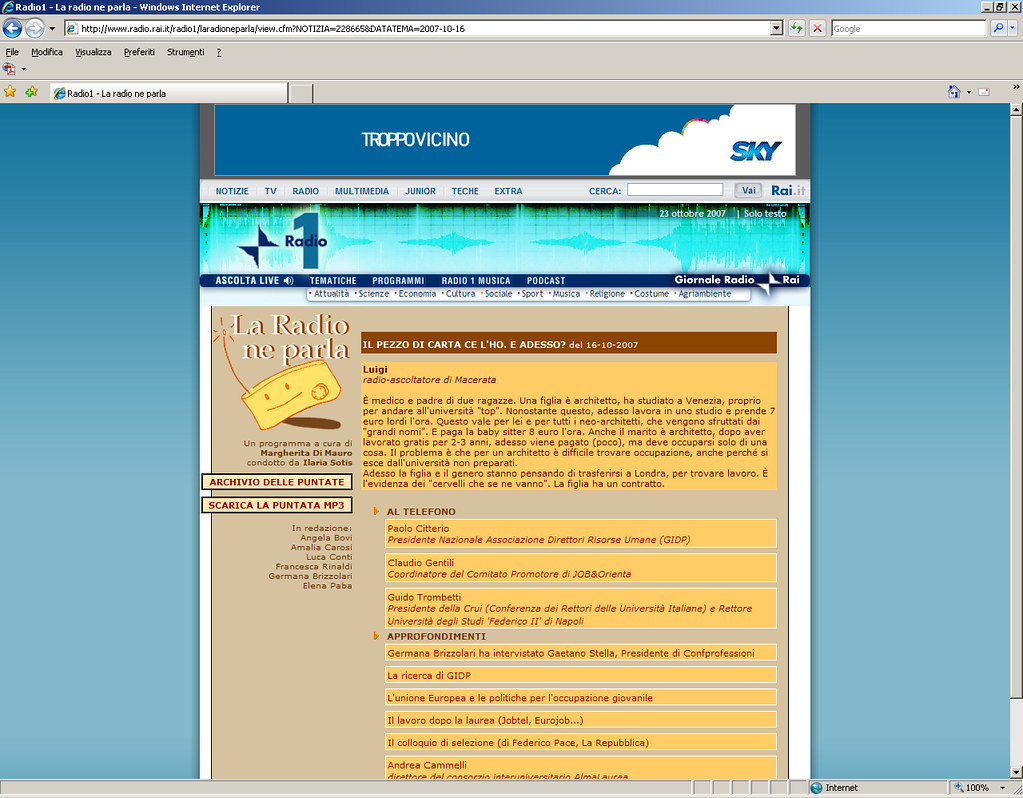This screenshot has width=1023, height=798.
Task: Open a new blank tab
Action: pyautogui.click(x=301, y=93)
